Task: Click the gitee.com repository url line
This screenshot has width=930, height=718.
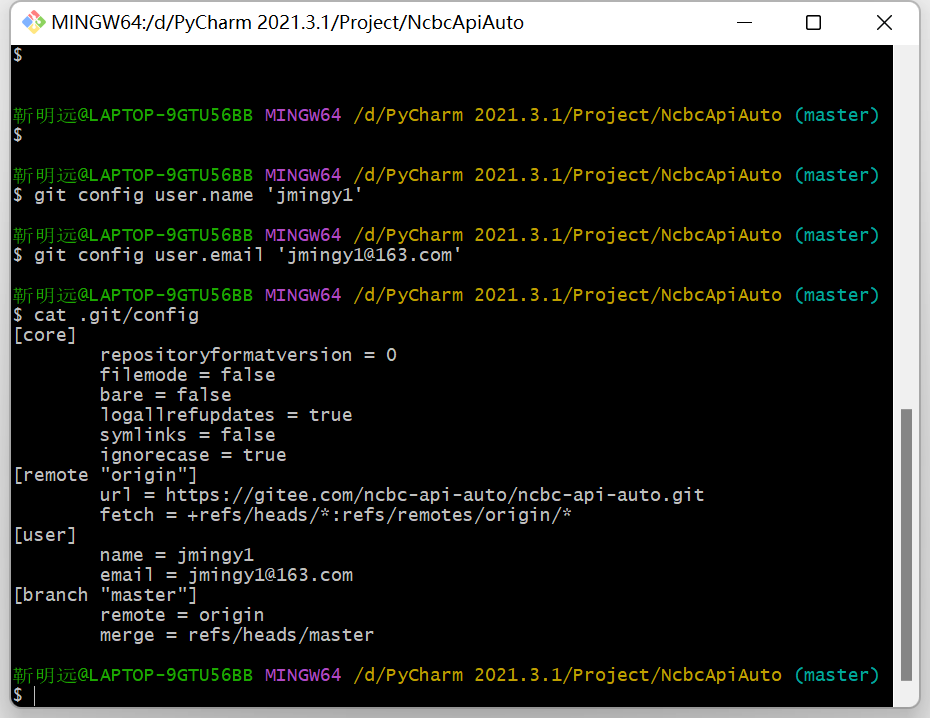Action: (x=402, y=495)
